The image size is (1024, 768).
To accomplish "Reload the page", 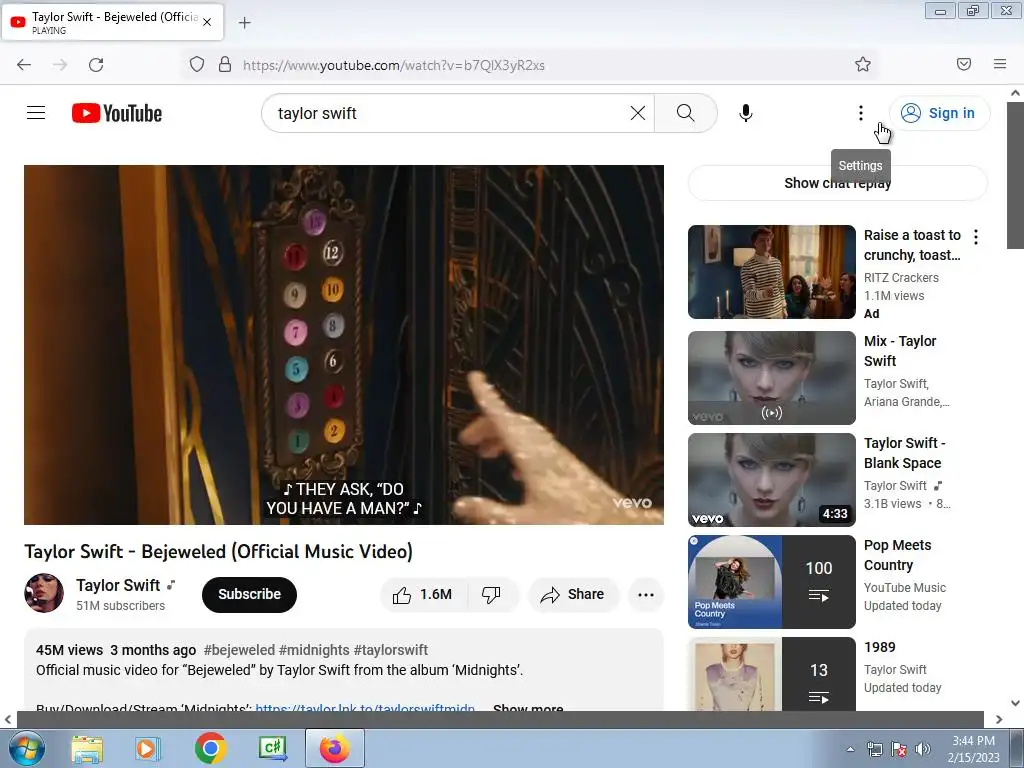I will click(96, 64).
